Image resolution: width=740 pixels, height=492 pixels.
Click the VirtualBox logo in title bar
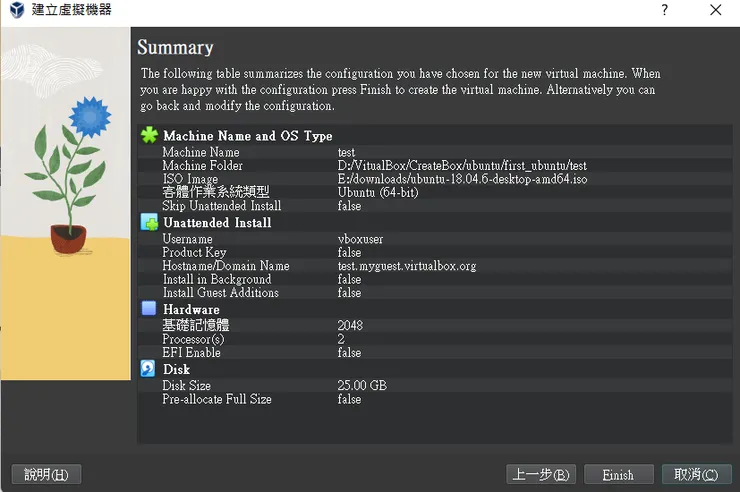point(17,9)
